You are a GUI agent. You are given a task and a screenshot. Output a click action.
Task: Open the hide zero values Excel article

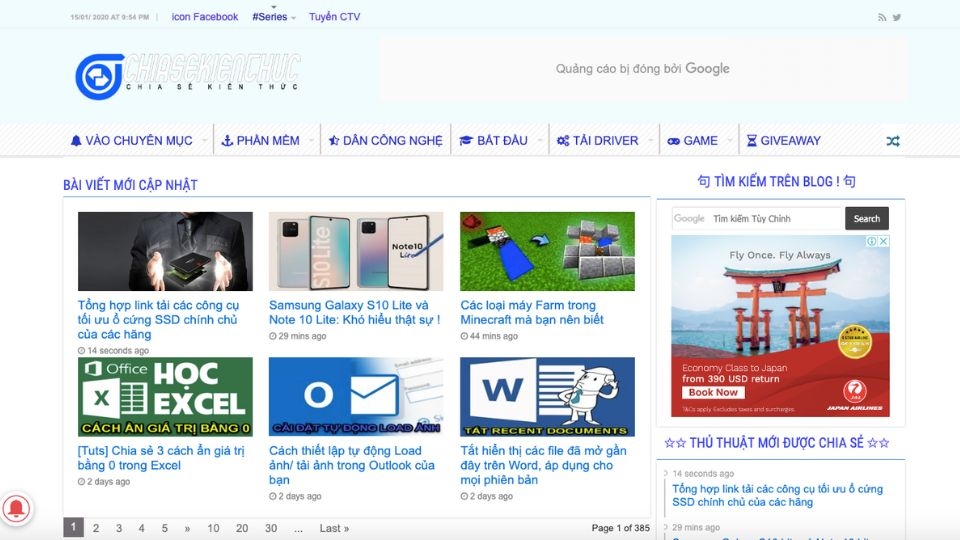(161, 458)
